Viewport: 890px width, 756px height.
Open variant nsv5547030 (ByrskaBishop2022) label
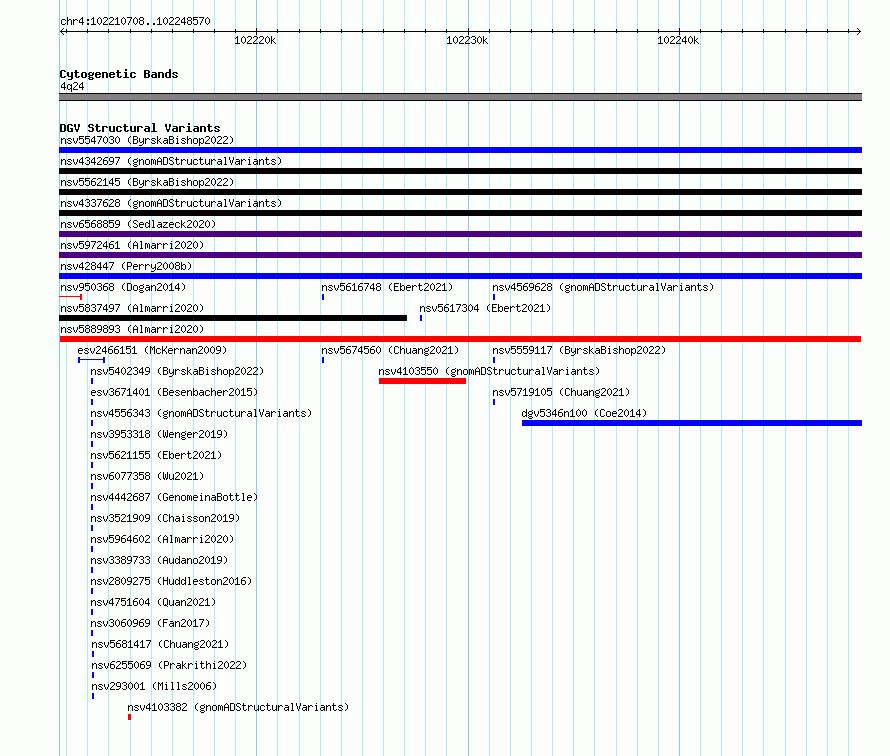point(147,140)
